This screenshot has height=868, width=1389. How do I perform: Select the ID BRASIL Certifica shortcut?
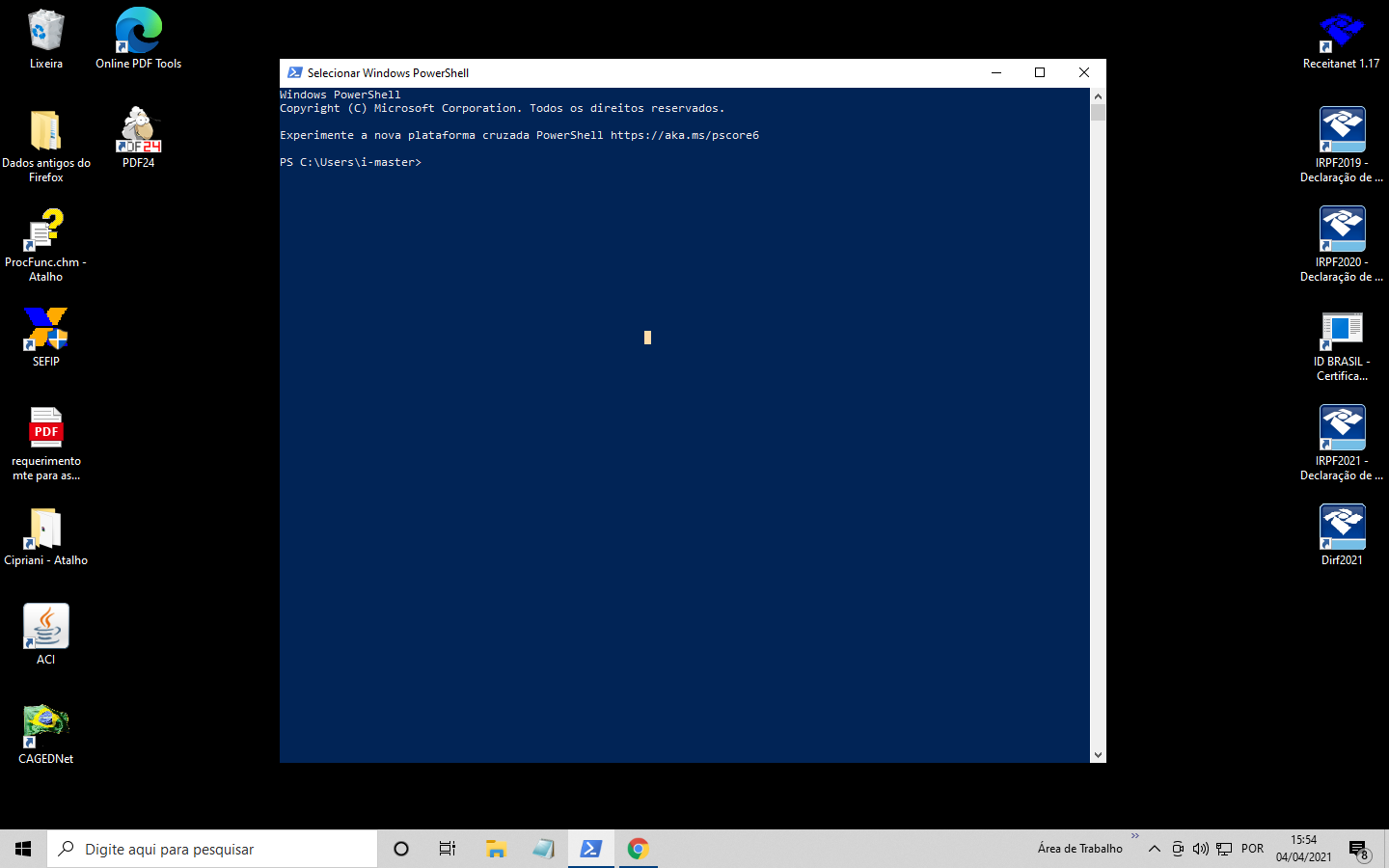(1342, 345)
